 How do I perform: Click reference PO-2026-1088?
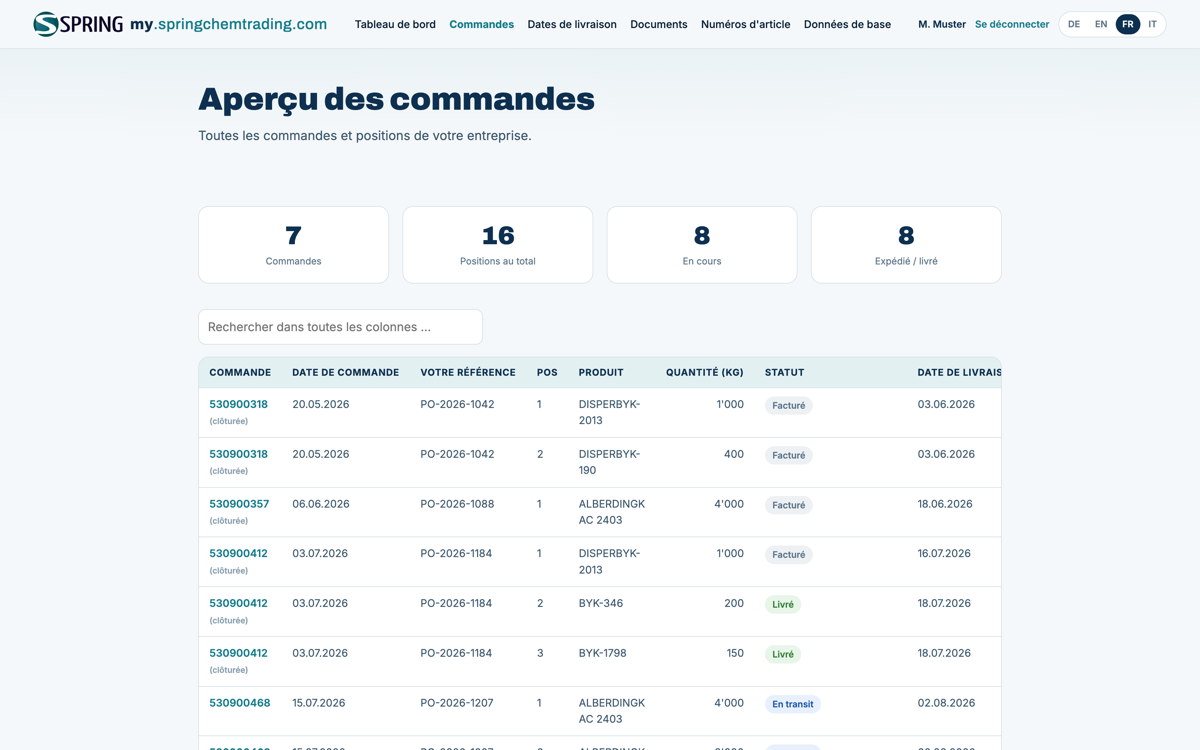point(457,504)
